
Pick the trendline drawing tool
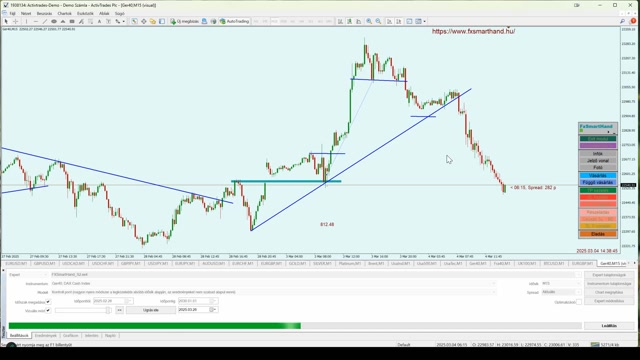click(x=45, y=21)
